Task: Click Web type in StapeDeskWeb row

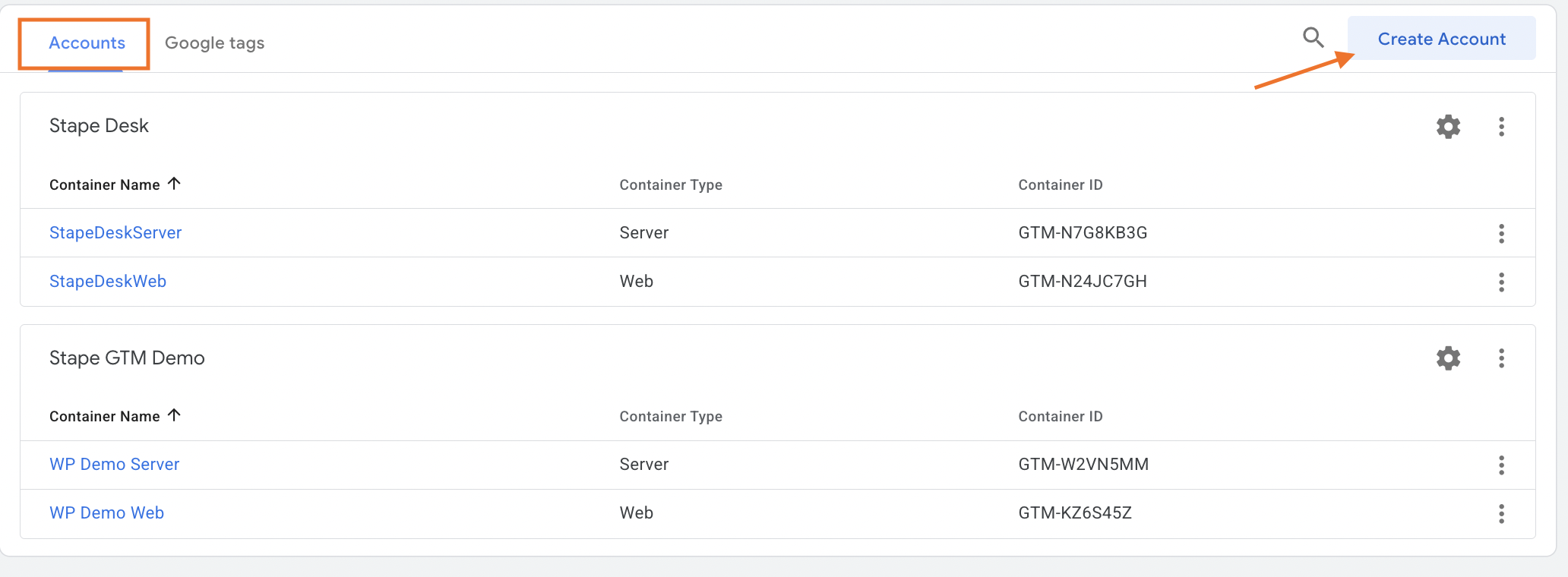Action: click(637, 281)
